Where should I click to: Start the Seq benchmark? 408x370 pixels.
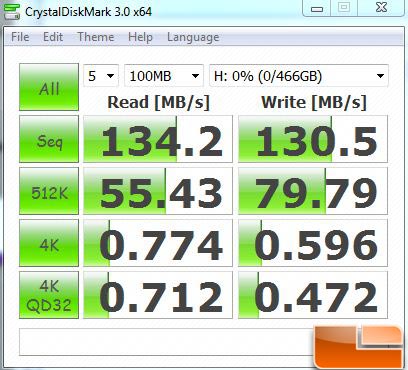[49, 139]
